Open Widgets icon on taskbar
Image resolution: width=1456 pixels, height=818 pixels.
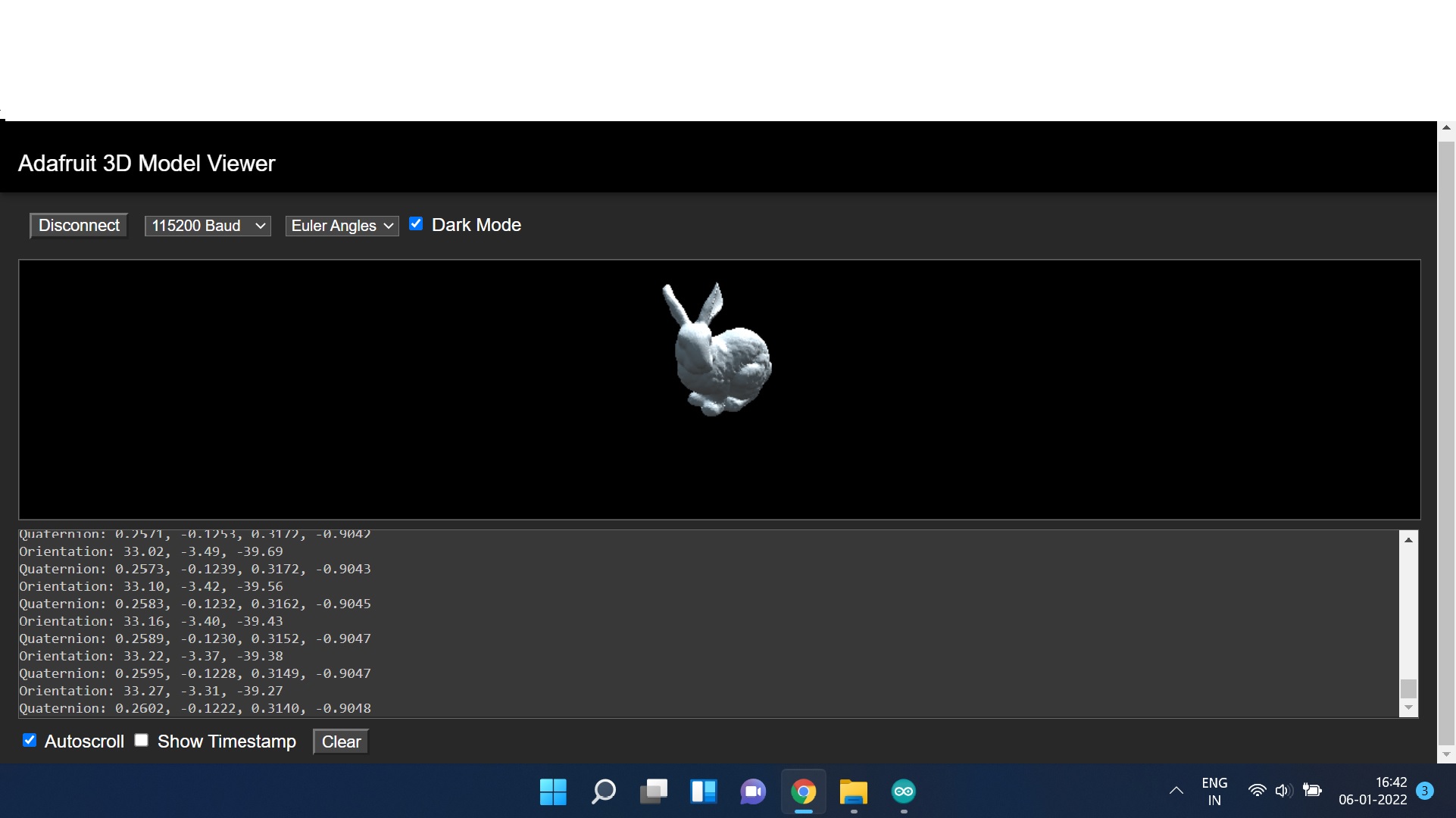coord(703,791)
